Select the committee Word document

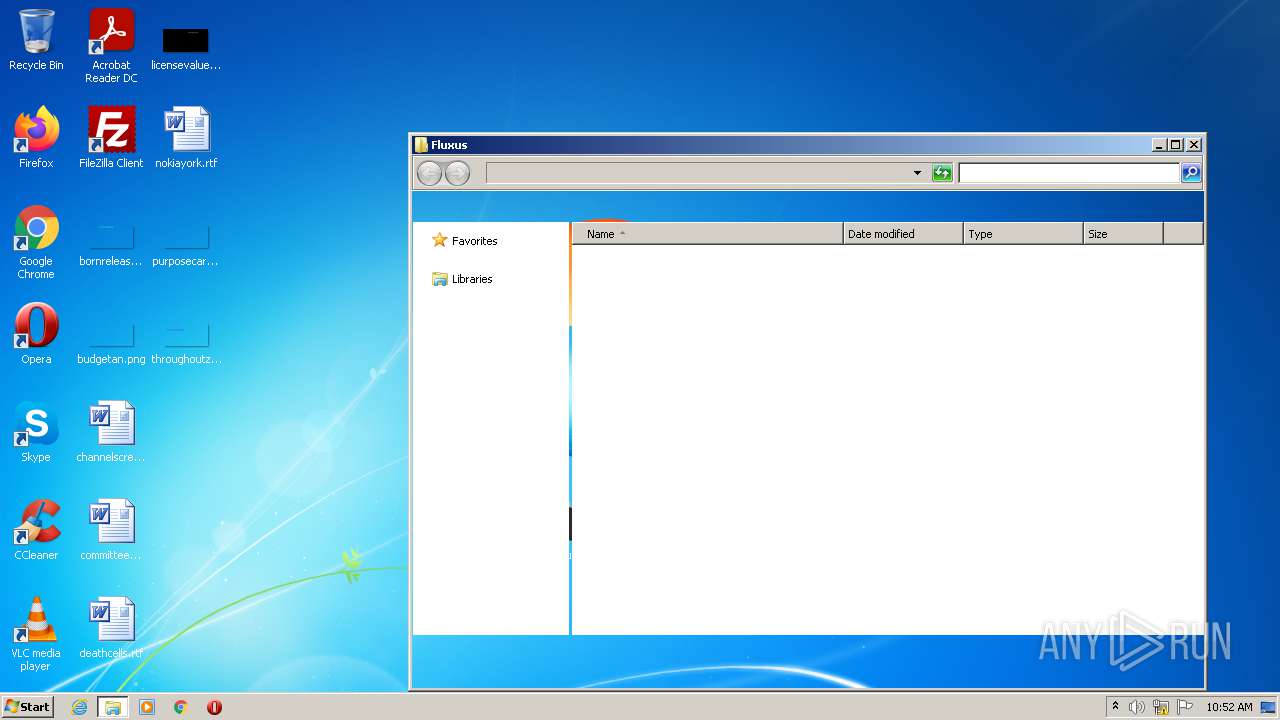pos(111,530)
